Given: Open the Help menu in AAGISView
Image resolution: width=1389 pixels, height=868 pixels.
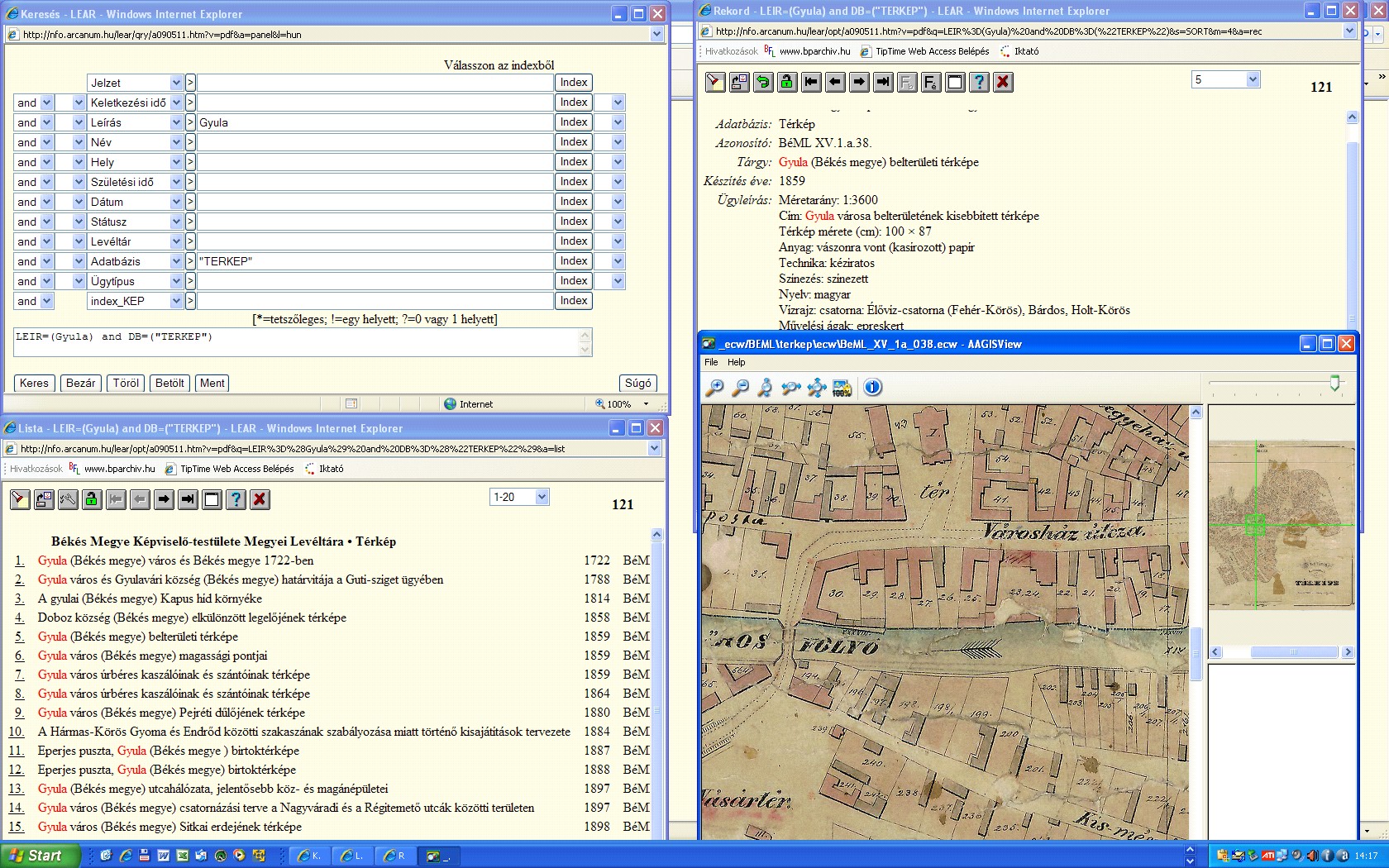Looking at the screenshot, I should click(x=736, y=362).
